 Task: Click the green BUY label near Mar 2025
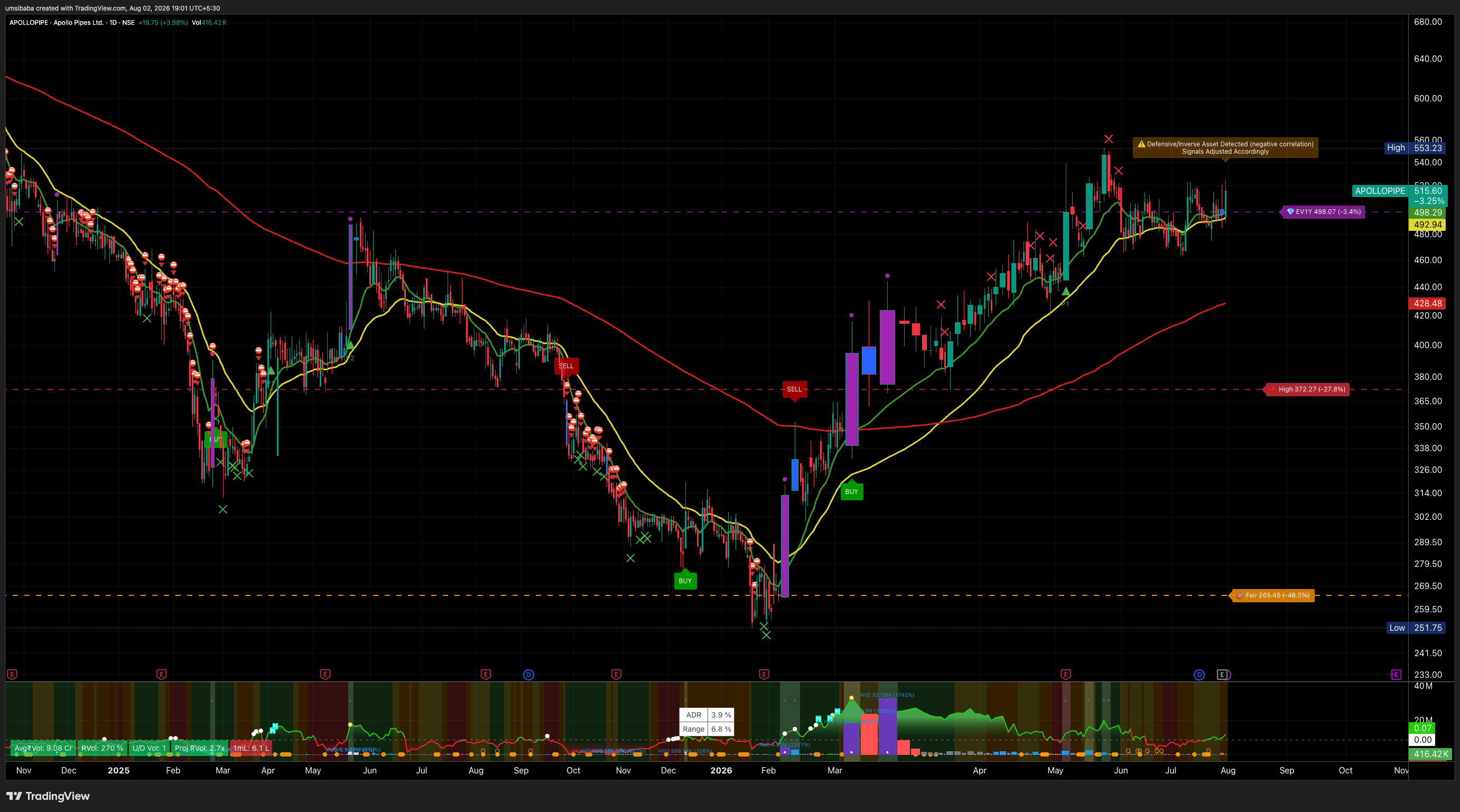tap(216, 439)
